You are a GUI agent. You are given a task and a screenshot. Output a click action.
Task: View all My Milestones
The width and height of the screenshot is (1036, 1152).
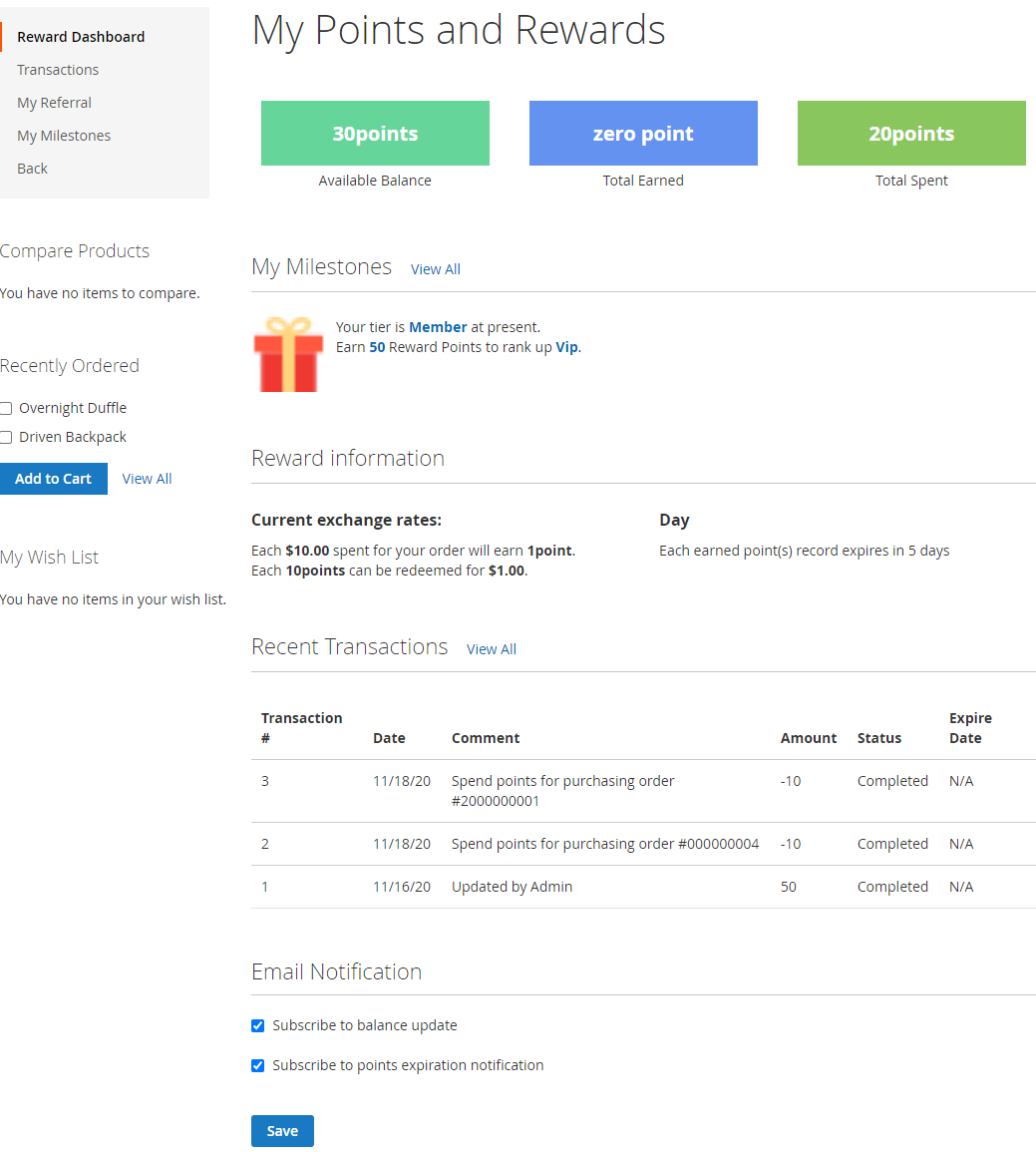click(436, 269)
